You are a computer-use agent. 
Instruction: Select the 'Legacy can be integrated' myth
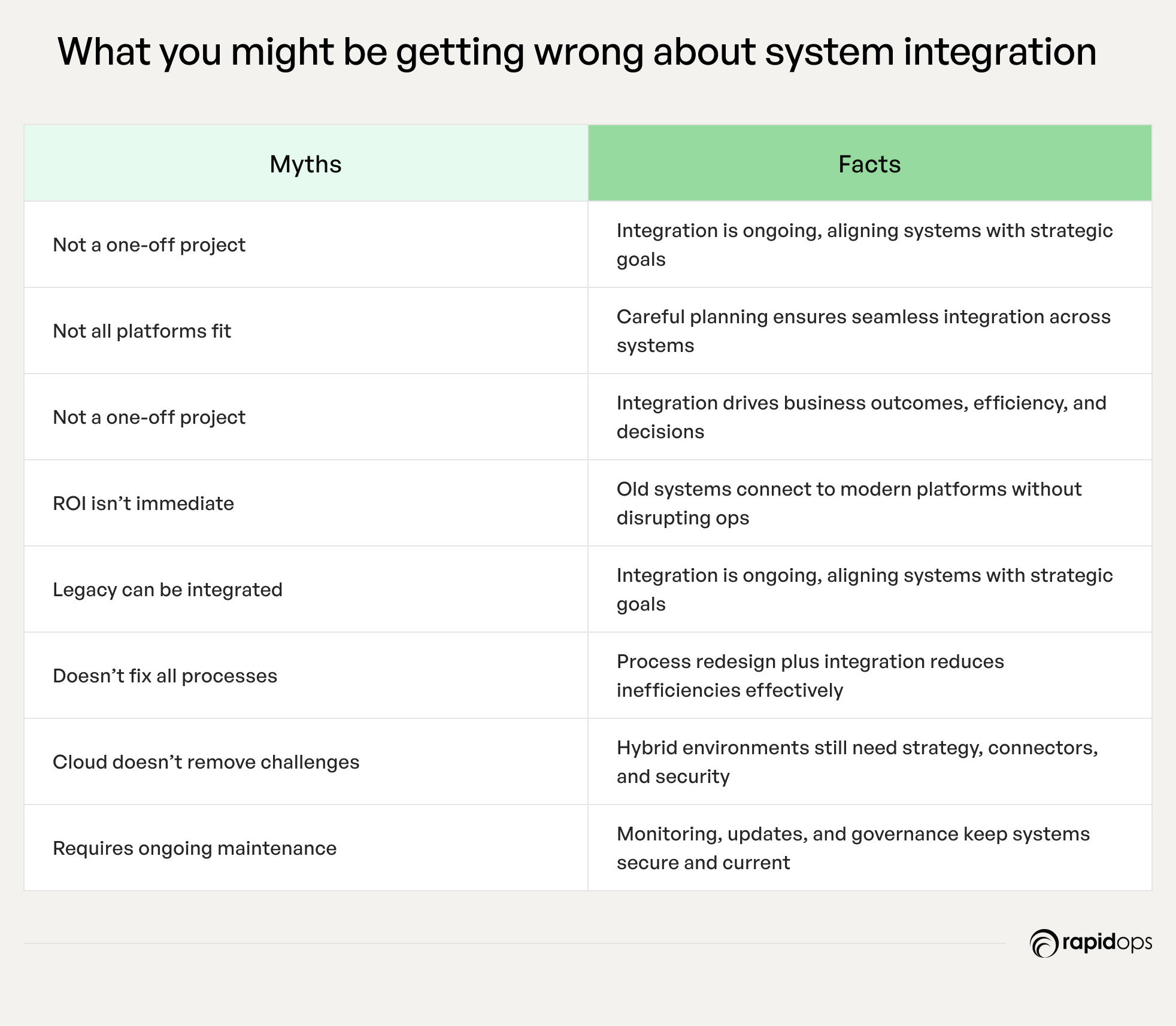coord(168,590)
